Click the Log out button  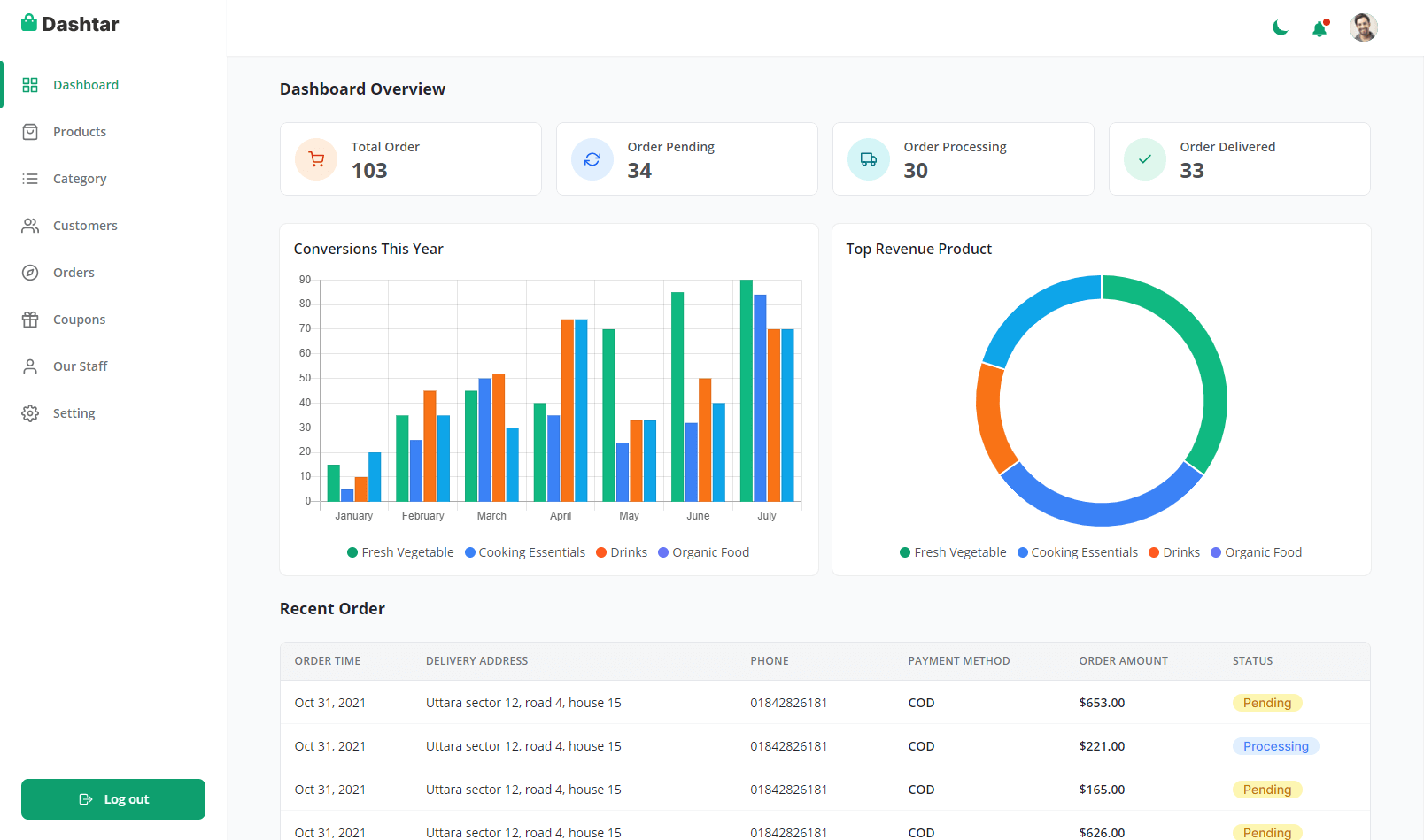tap(113, 799)
